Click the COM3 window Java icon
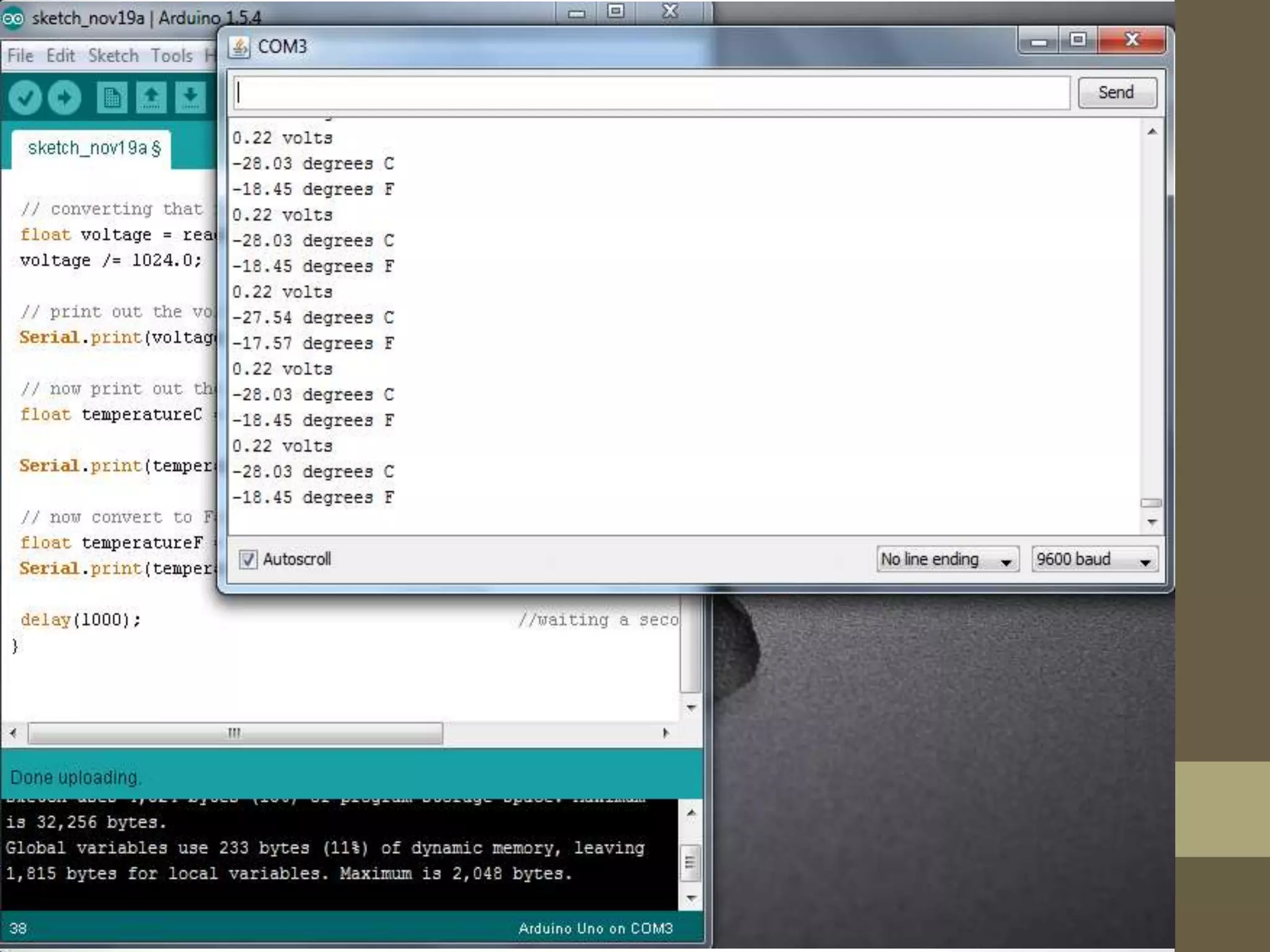Viewport: 1270px width, 952px height. (239, 47)
